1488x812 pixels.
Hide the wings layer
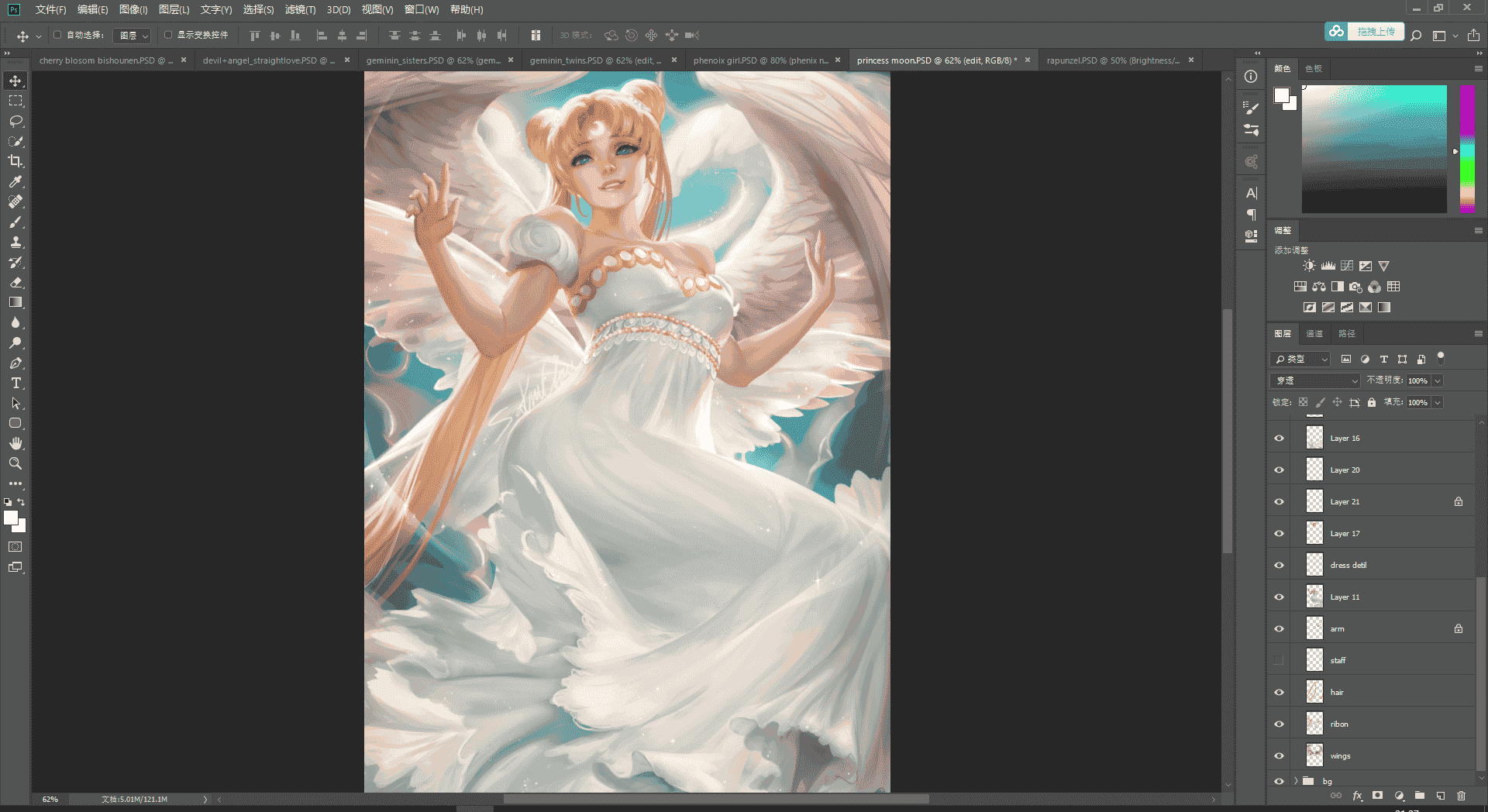pyautogui.click(x=1279, y=756)
